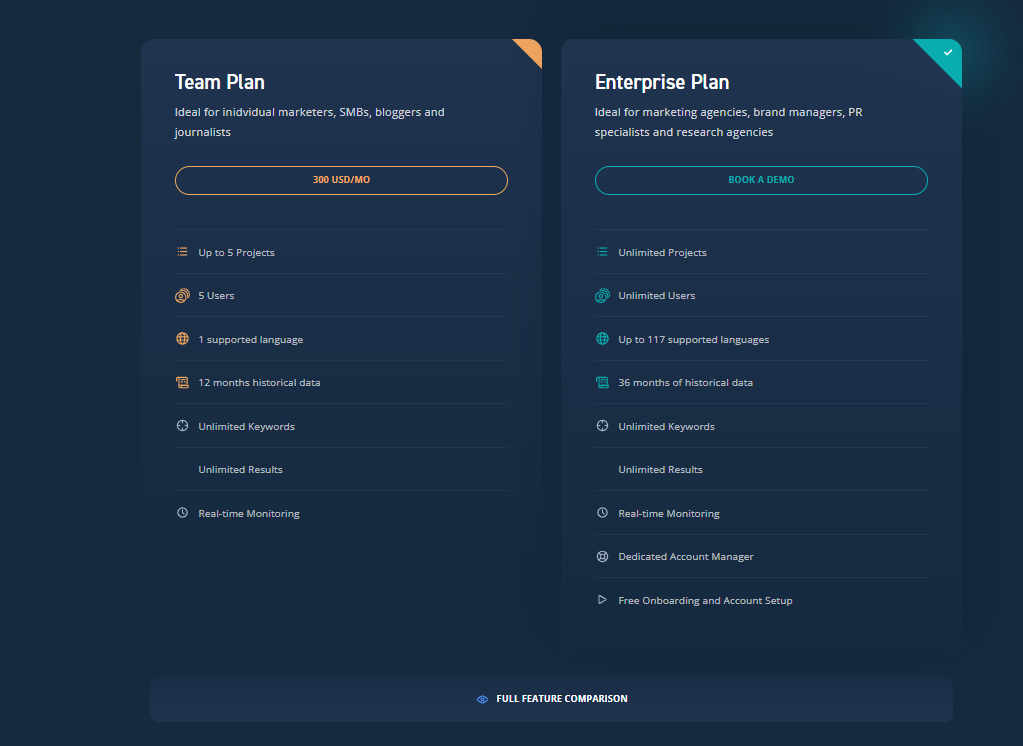Click "Up to 117 supported languages" text
Screen dimensions: 1023x746
point(694,339)
